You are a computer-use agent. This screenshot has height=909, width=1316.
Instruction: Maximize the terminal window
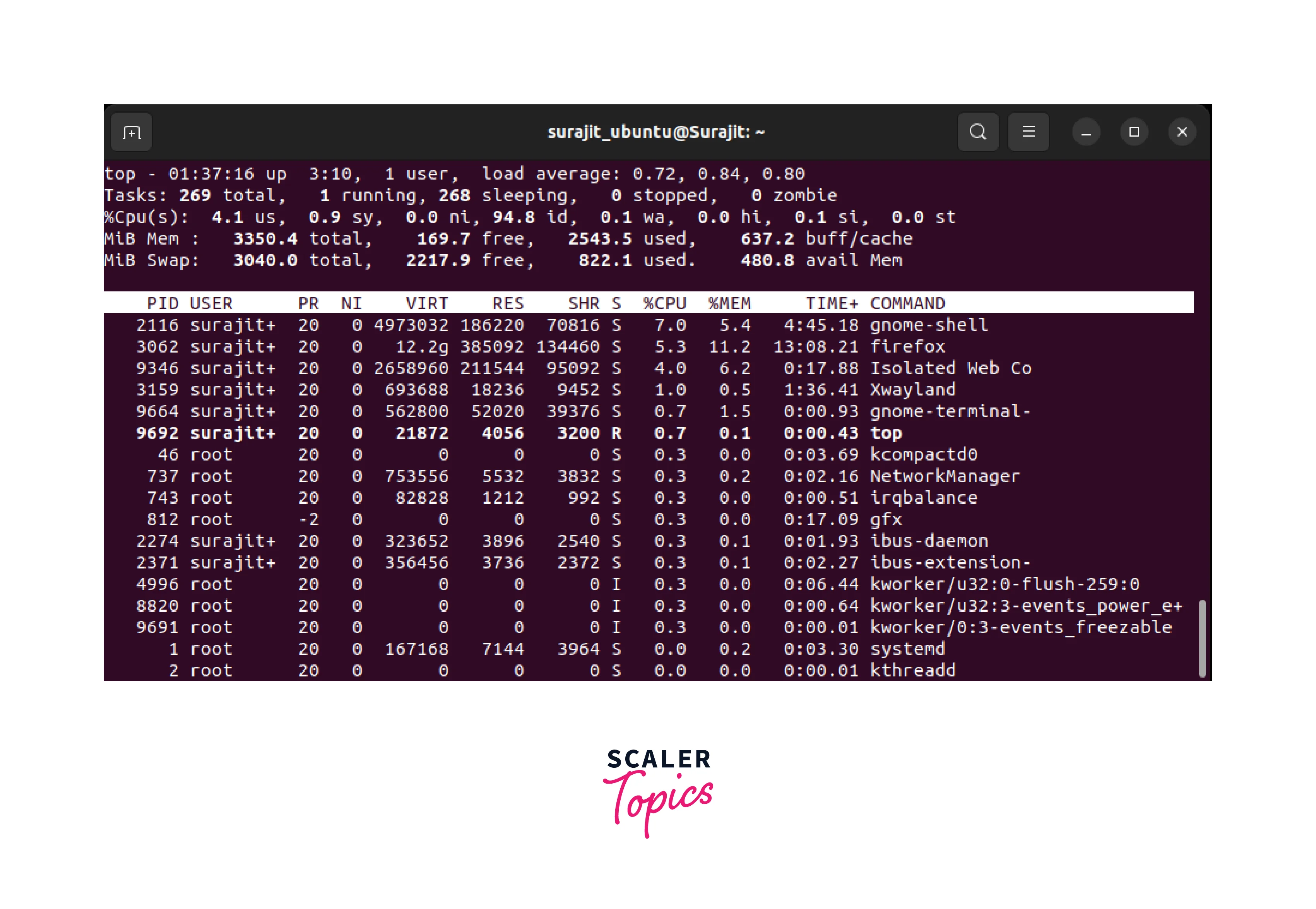coord(1134,132)
